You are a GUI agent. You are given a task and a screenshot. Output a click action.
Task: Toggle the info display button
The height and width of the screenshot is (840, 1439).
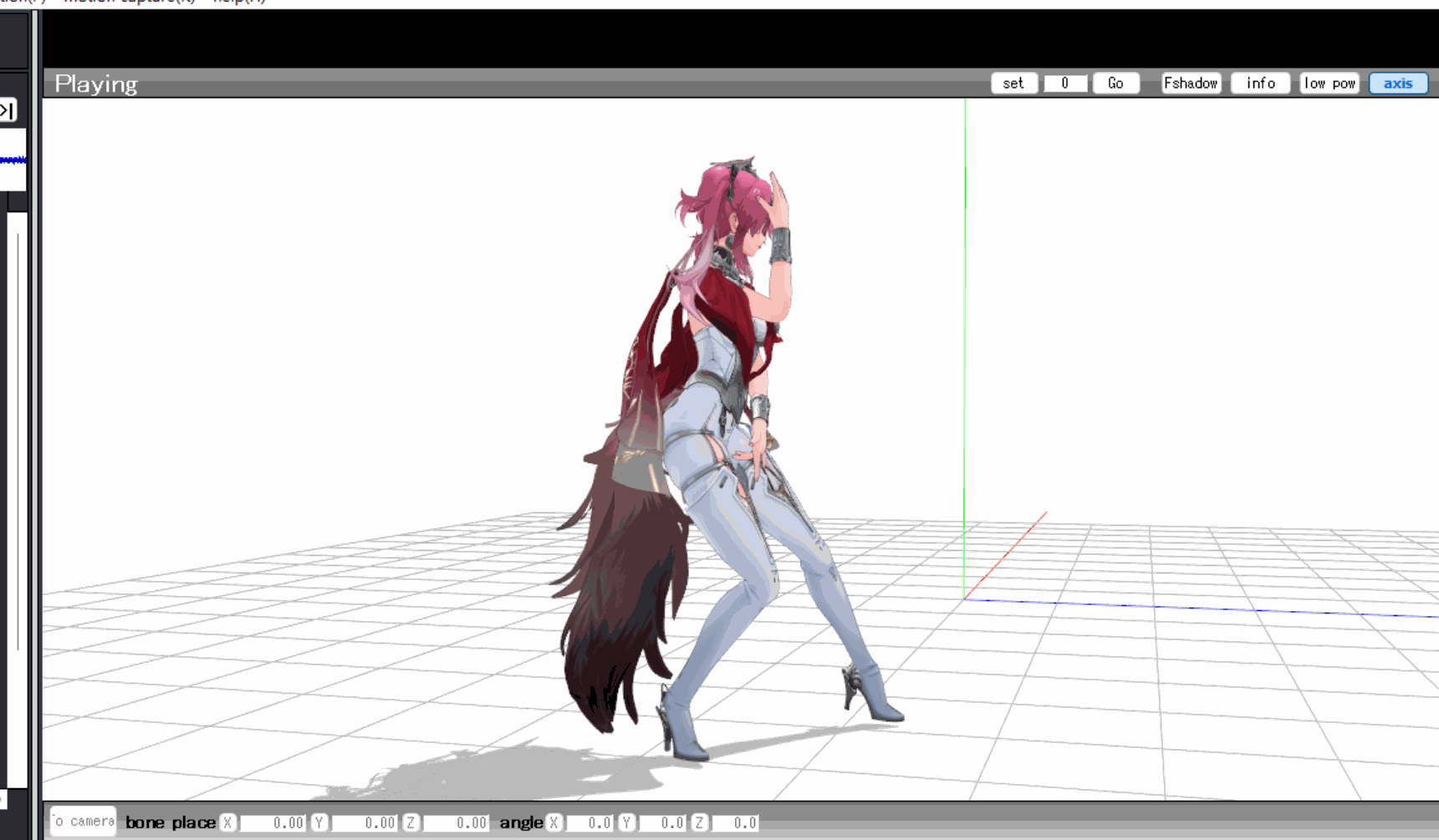(1260, 84)
